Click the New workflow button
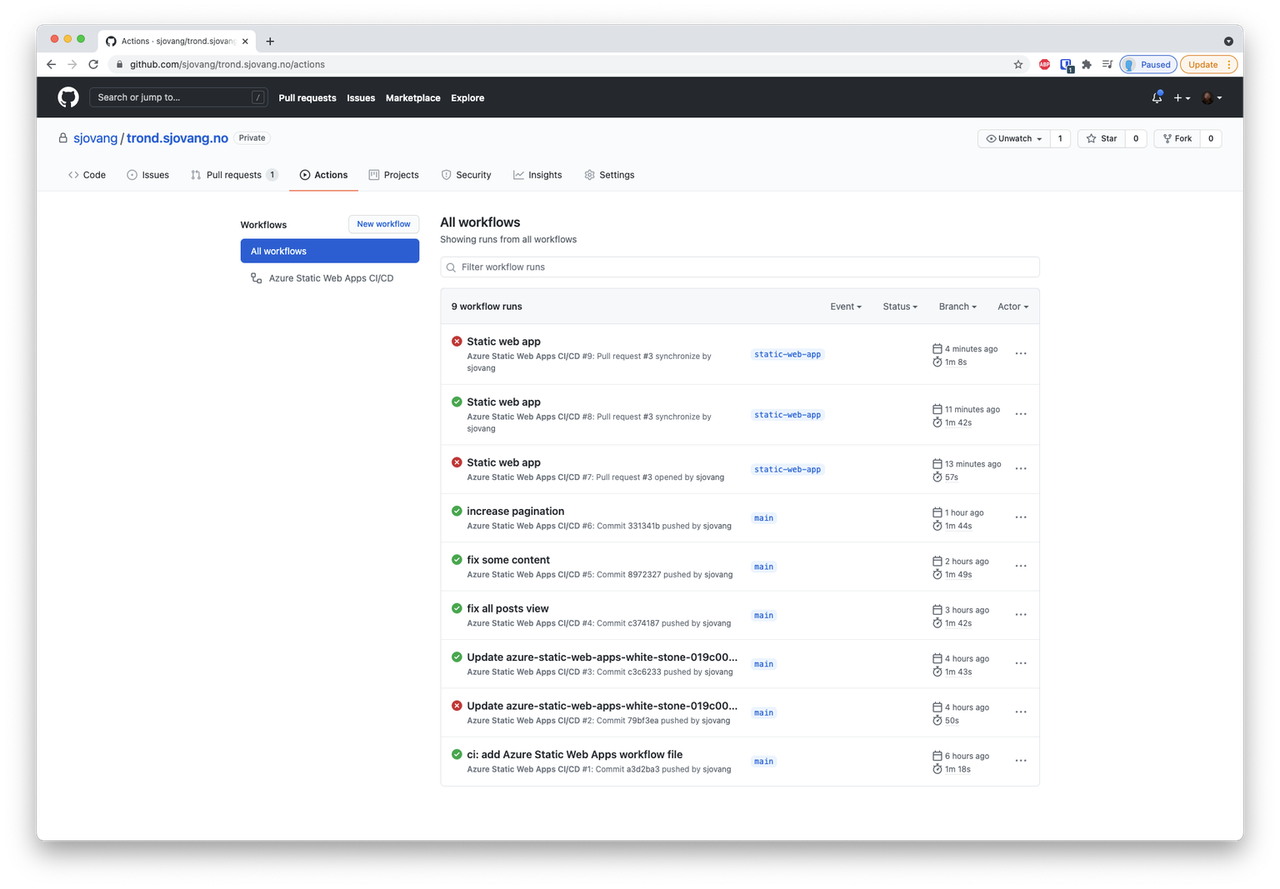The height and width of the screenshot is (889, 1280). (383, 223)
